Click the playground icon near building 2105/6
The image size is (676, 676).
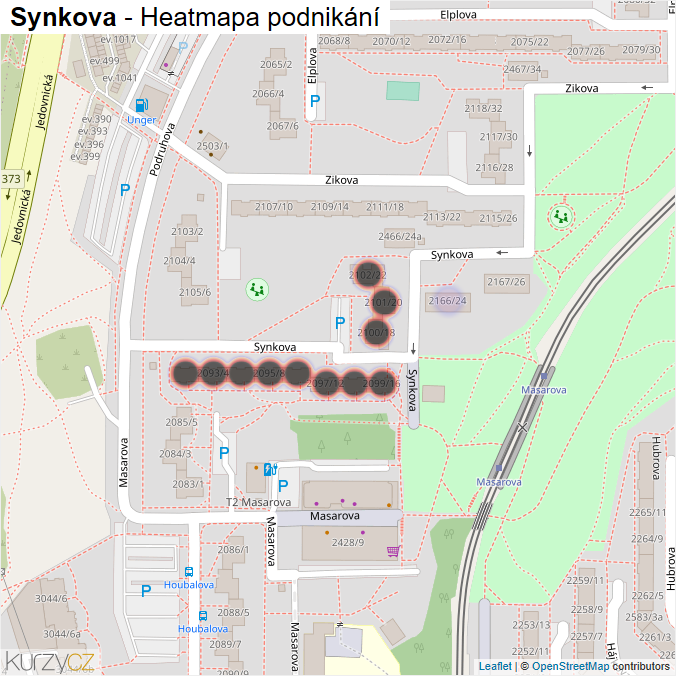[x=257, y=289]
